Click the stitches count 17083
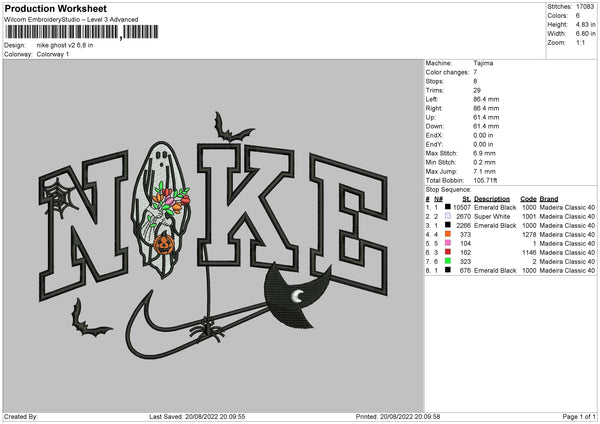 click(x=585, y=7)
